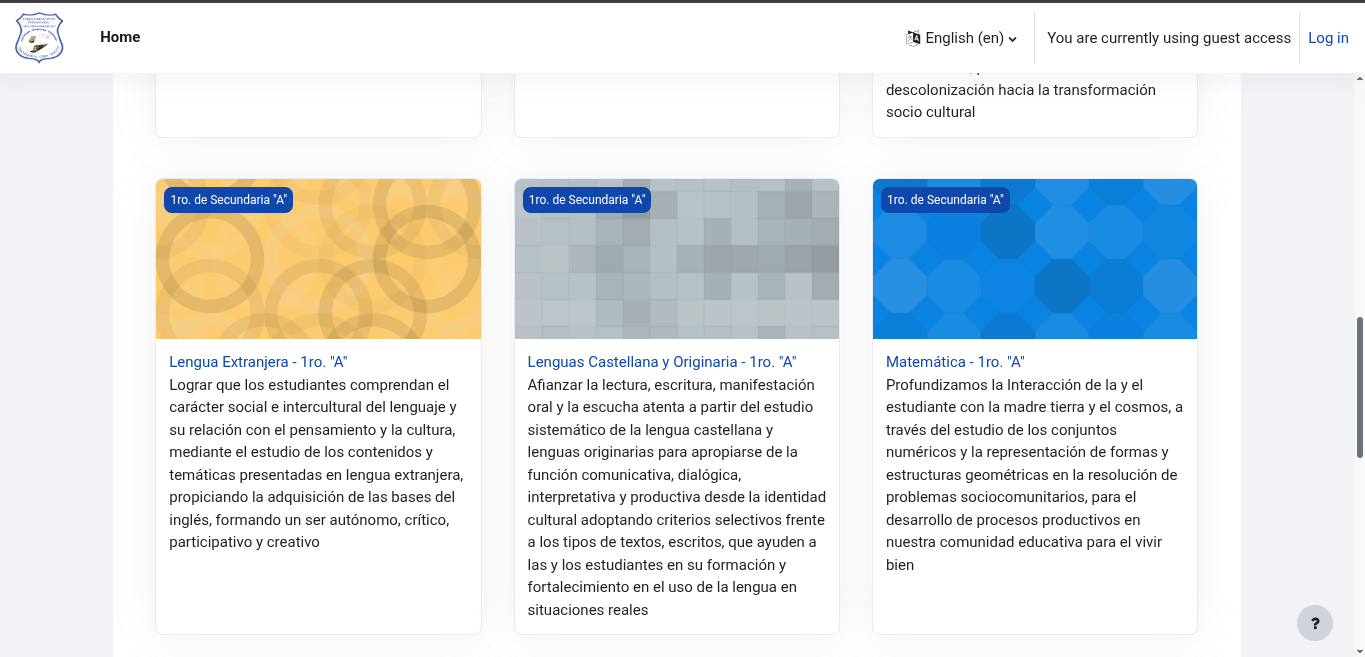Image resolution: width=1365 pixels, height=657 pixels.
Task: Expand language options from the navbar selector
Action: tap(961, 37)
